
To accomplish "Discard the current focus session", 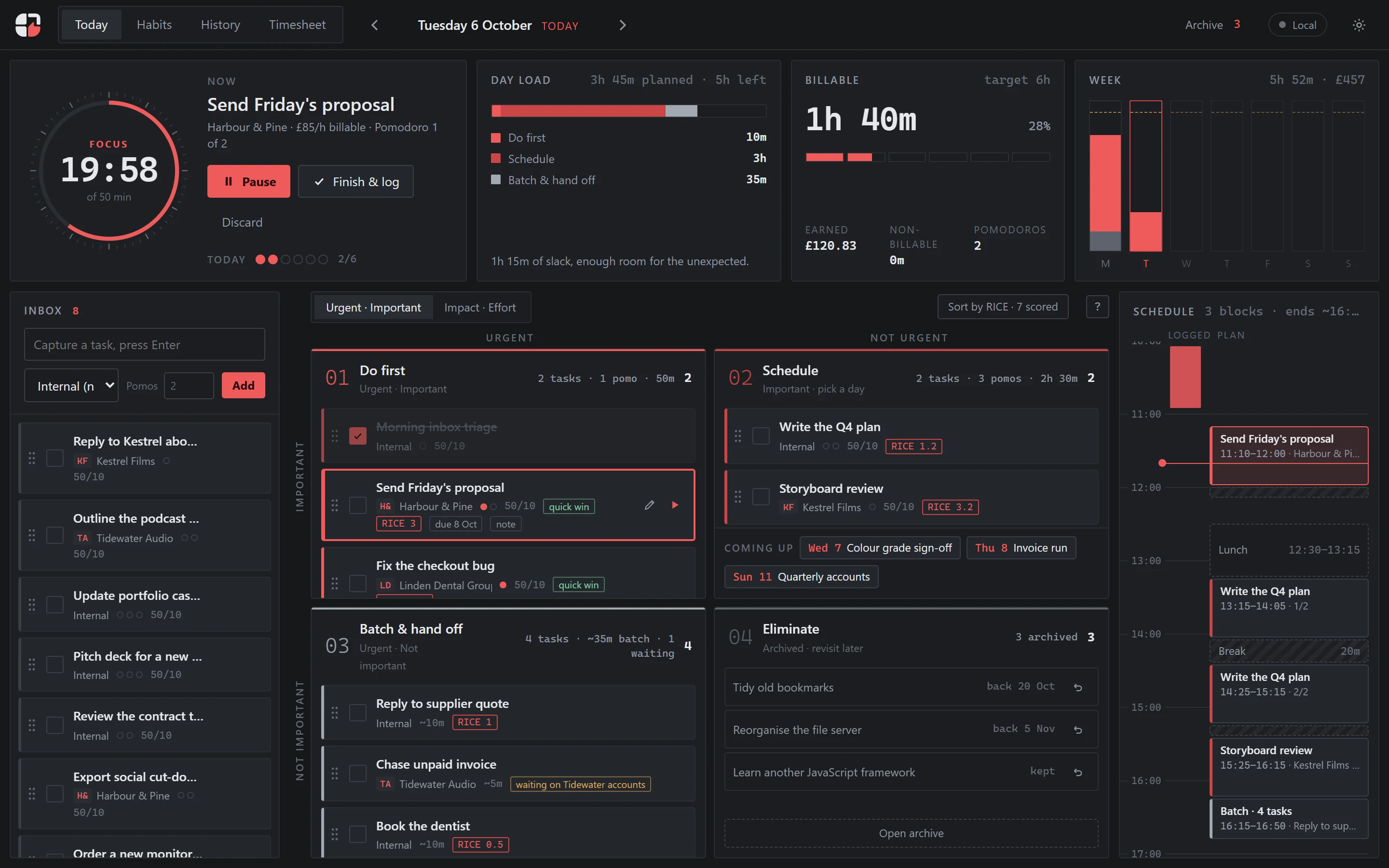I will click(242, 222).
